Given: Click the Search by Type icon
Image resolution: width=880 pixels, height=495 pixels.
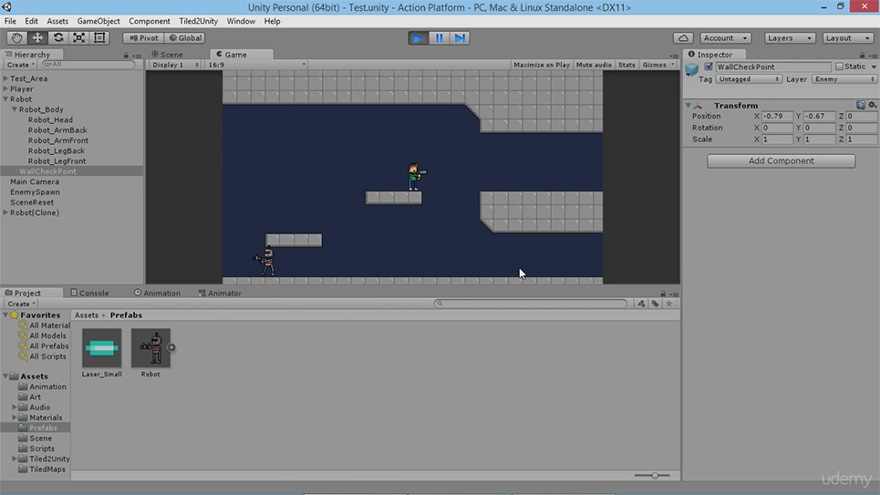Looking at the screenshot, I should (x=641, y=304).
